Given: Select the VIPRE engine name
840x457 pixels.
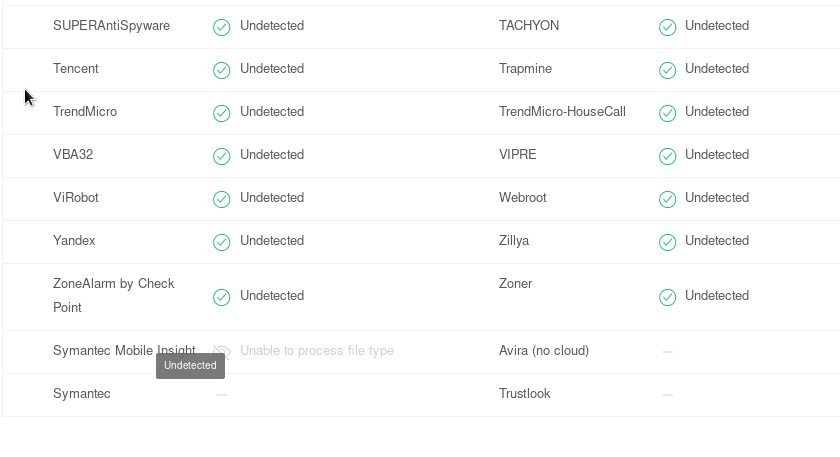Looking at the screenshot, I should pos(518,154).
